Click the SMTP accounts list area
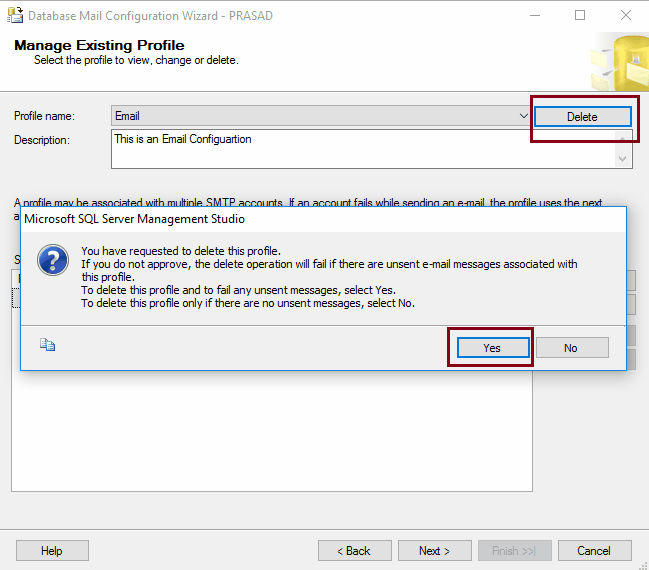649x570 pixels. [270, 430]
